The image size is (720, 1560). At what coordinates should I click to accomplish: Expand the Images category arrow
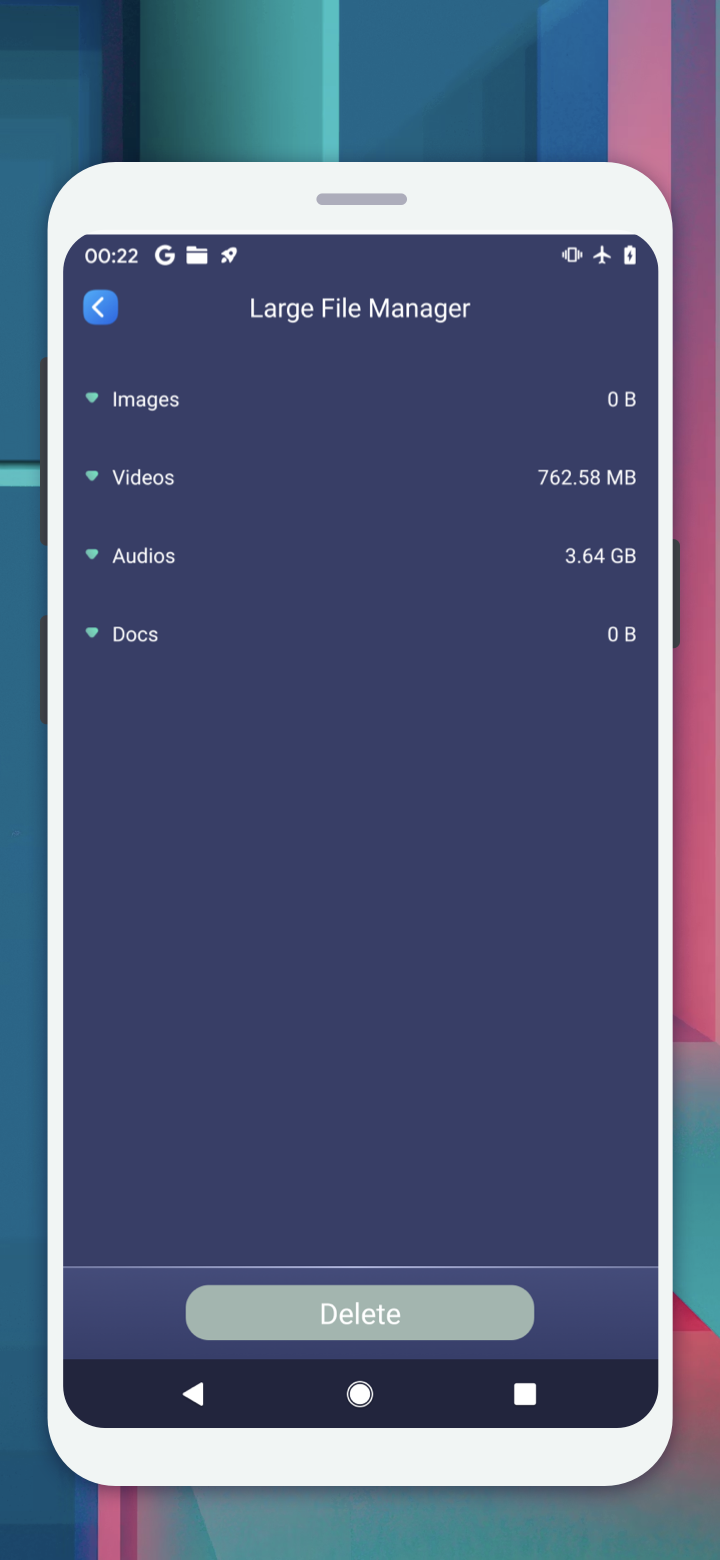point(92,398)
